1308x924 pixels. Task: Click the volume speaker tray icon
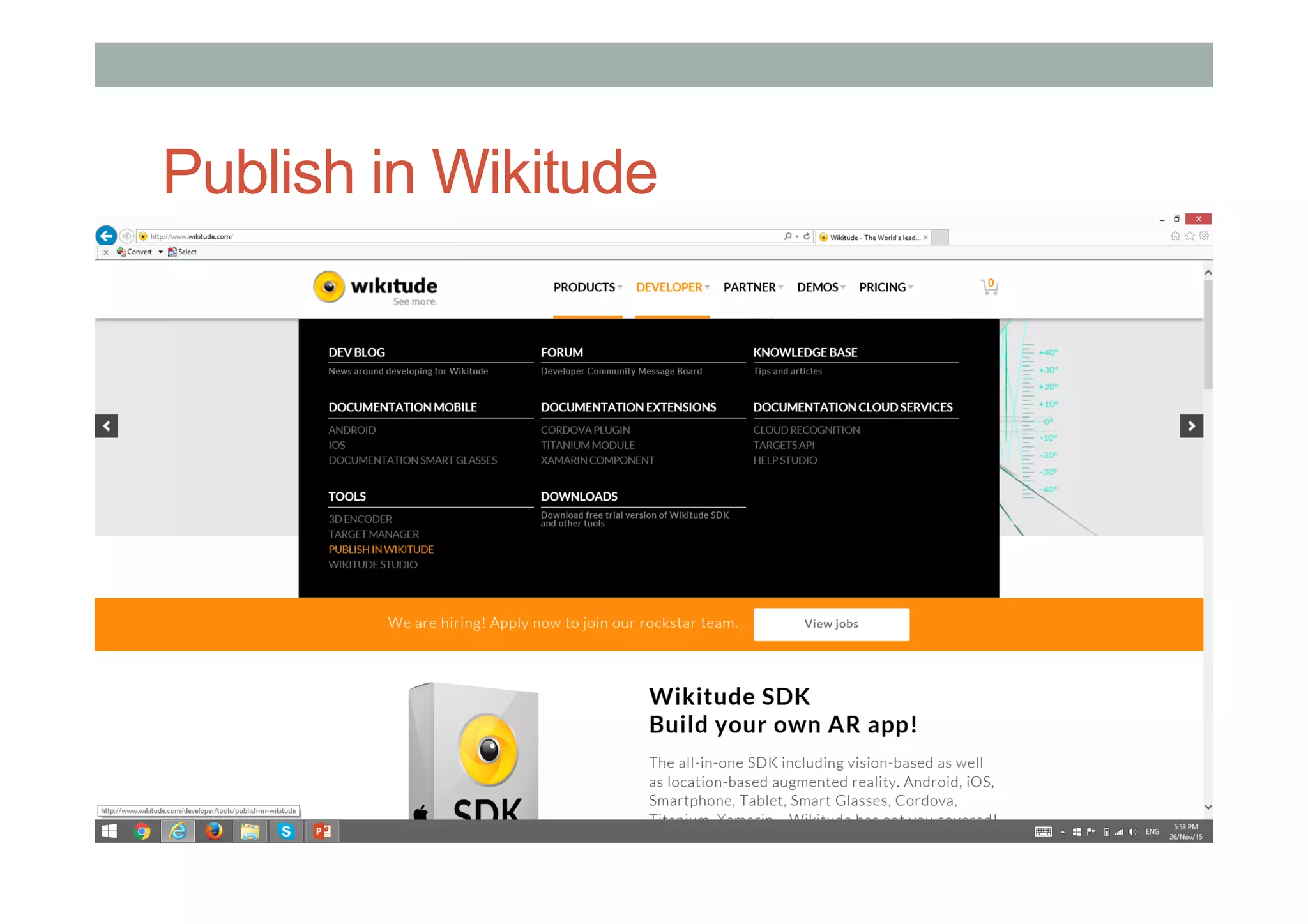coord(1132,831)
